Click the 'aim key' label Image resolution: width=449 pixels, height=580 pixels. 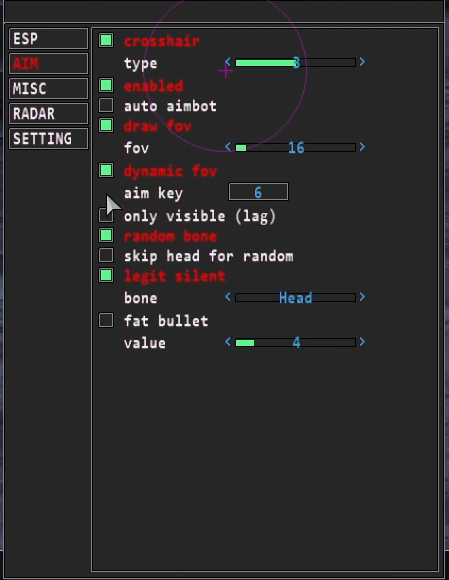point(153,193)
